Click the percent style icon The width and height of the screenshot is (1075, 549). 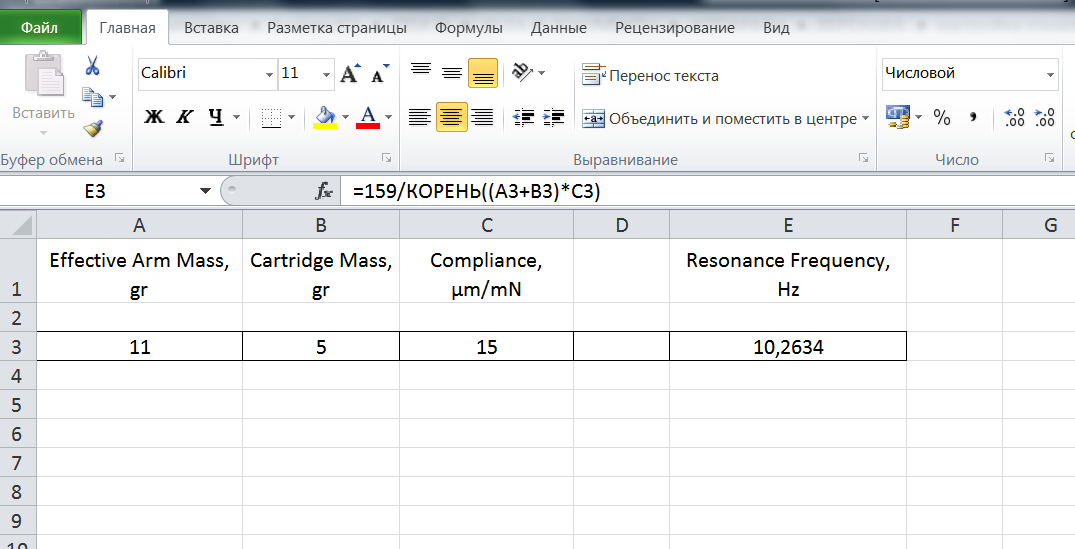[942, 118]
